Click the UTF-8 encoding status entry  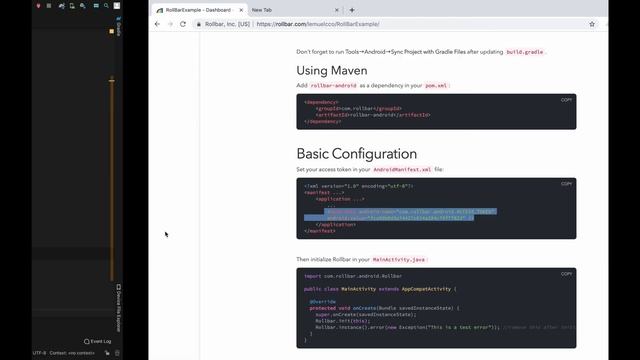tap(40, 353)
